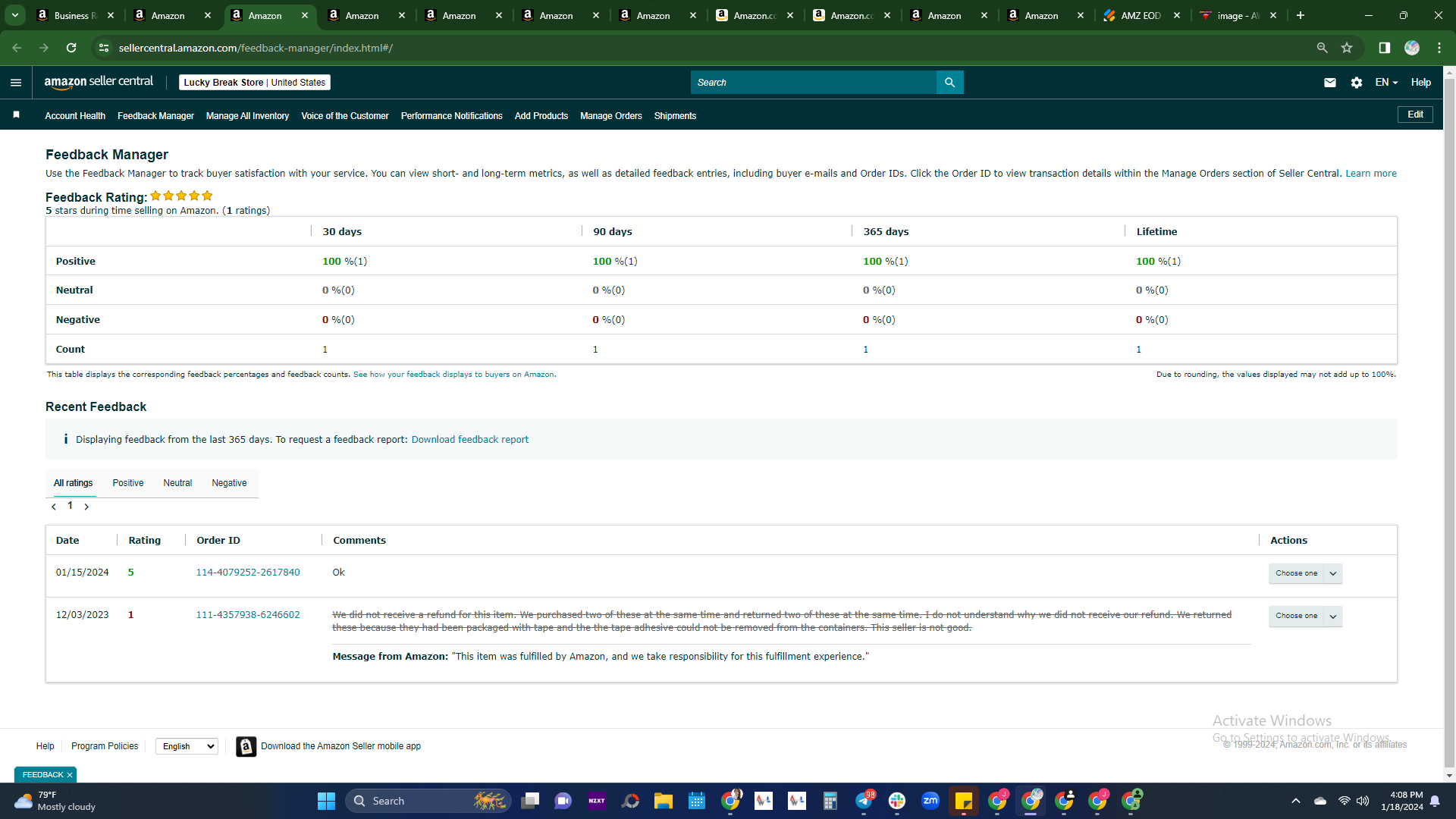1456x819 pixels.
Task: Open the EN language dropdown
Action: (1386, 83)
